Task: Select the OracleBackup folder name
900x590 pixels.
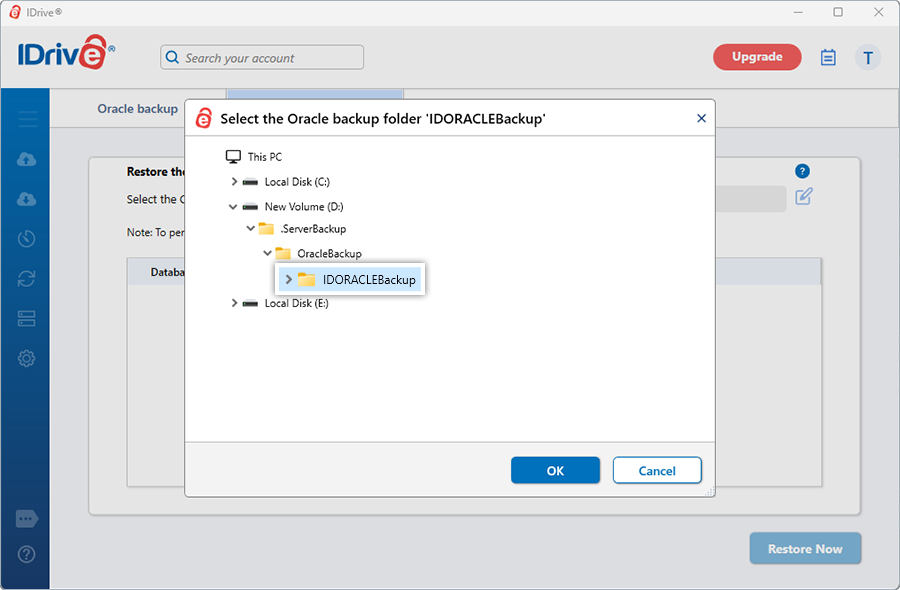Action: coord(329,253)
